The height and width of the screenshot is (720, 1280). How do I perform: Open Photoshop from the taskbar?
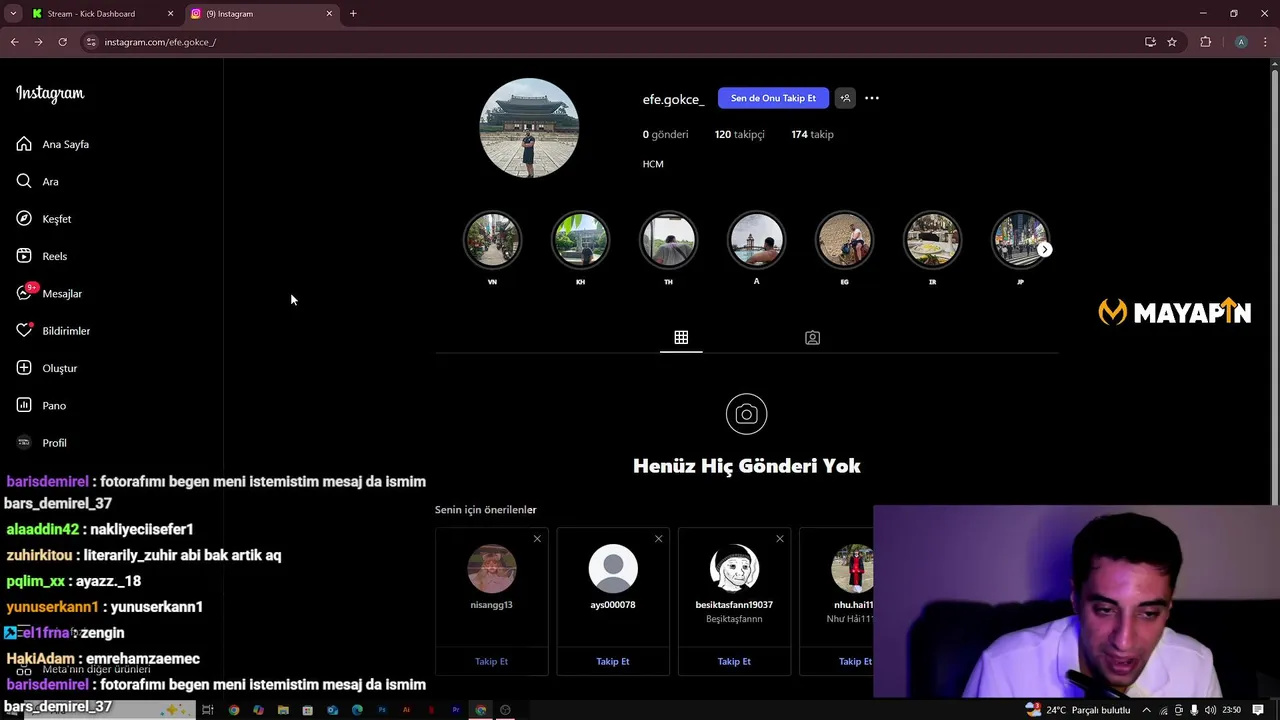381,710
